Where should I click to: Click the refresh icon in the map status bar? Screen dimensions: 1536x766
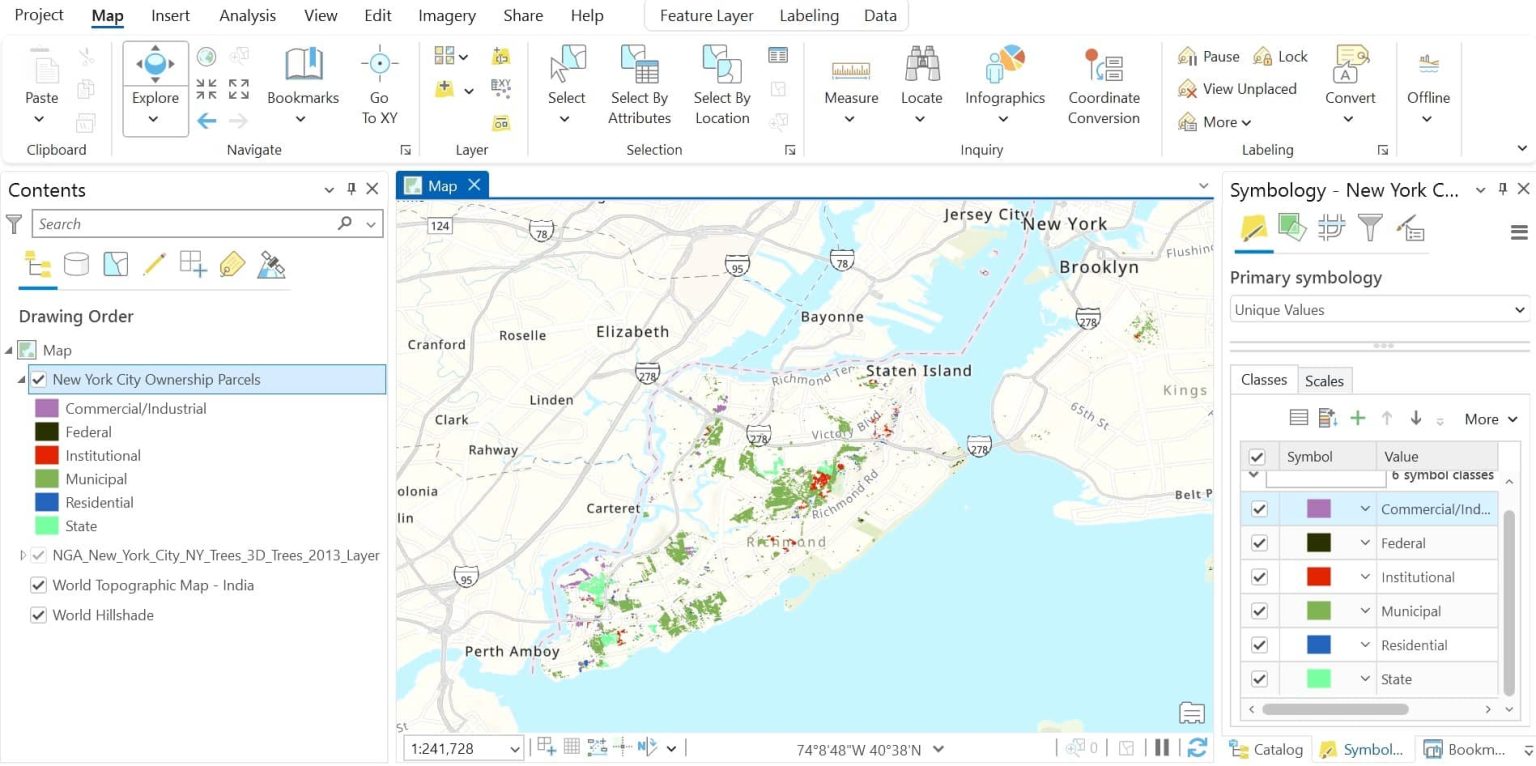pyautogui.click(x=1196, y=747)
